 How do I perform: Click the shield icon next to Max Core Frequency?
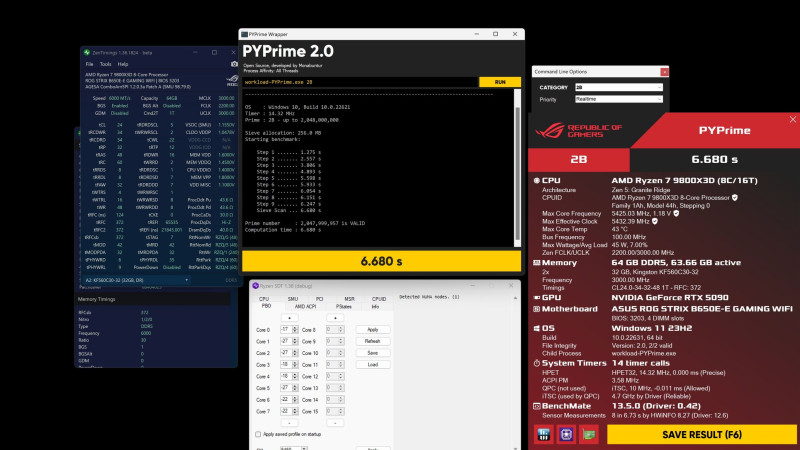click(x=676, y=213)
